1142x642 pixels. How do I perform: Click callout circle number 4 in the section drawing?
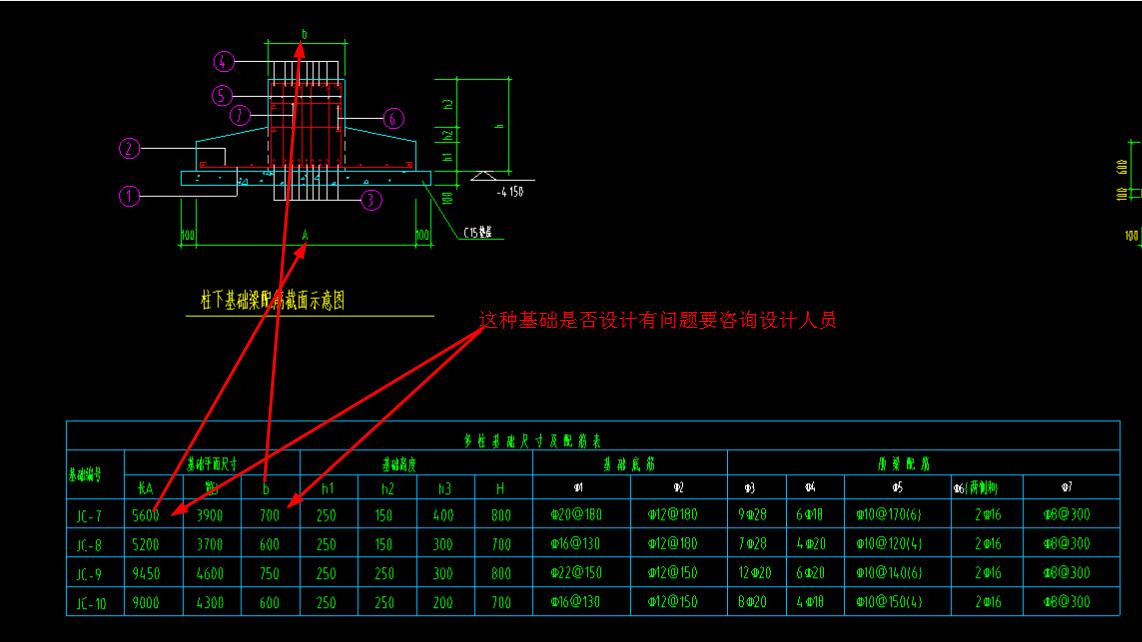(x=224, y=62)
